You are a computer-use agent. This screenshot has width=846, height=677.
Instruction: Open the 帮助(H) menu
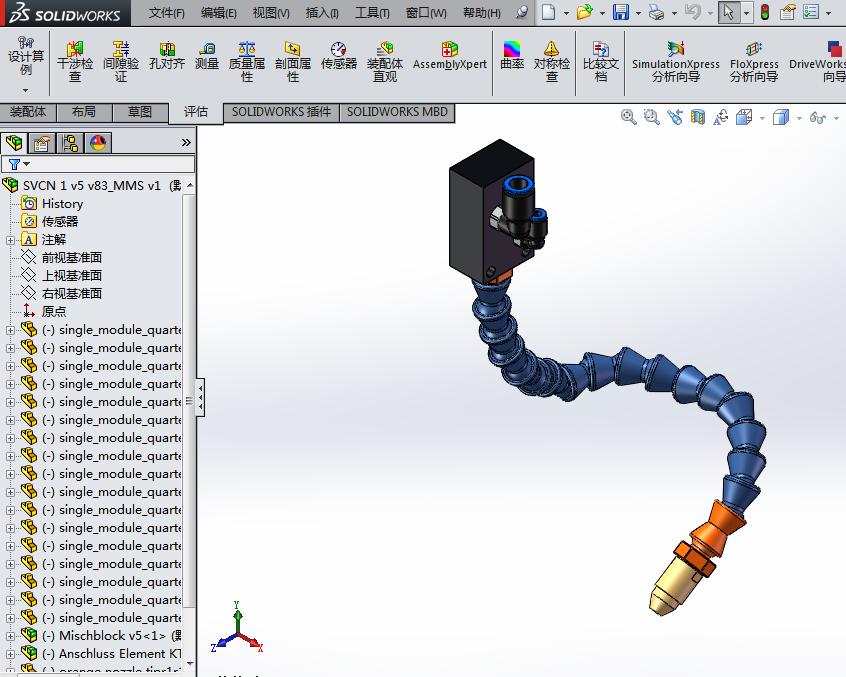482,12
